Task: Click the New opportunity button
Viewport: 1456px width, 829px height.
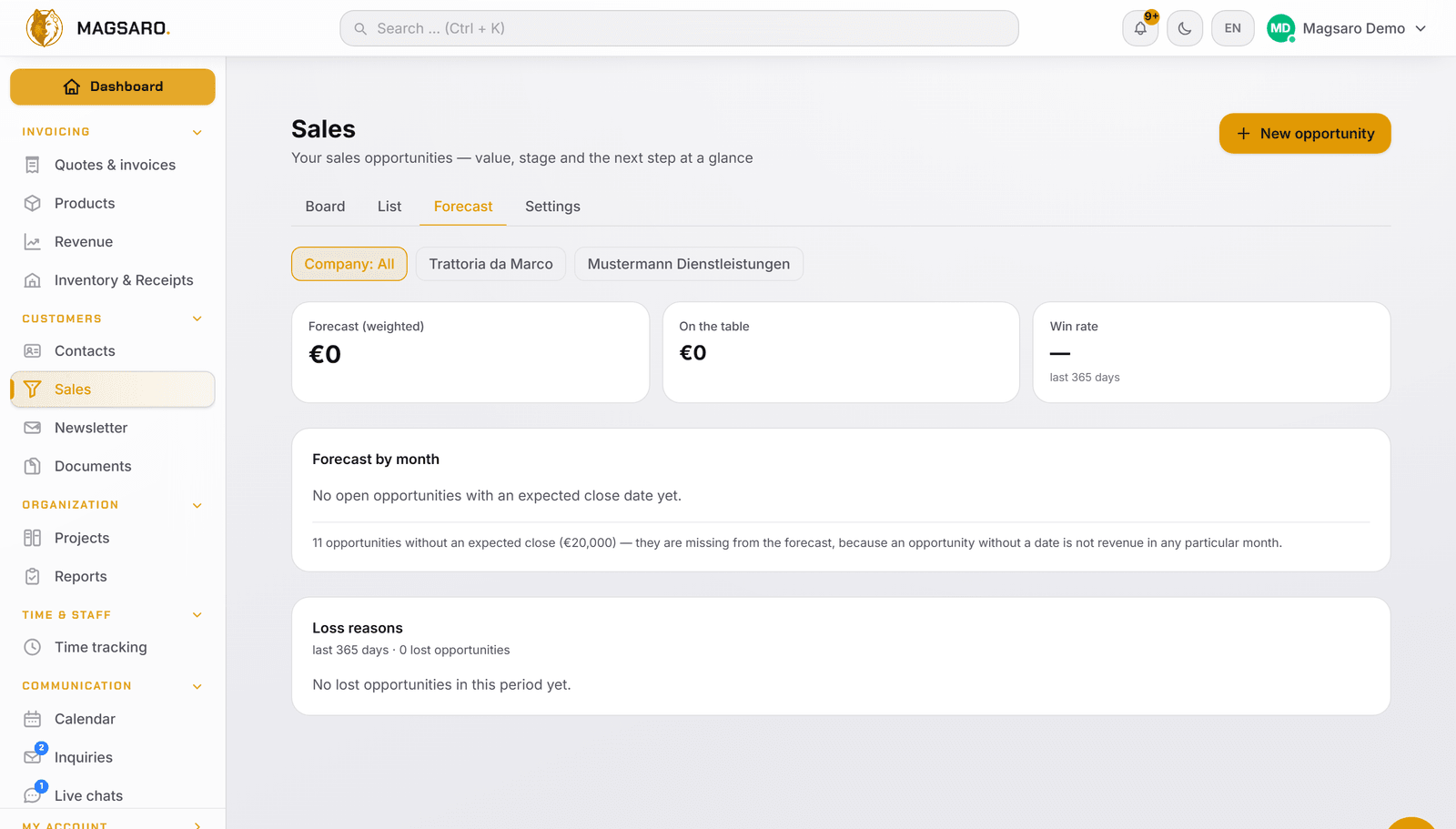Action: point(1305,134)
